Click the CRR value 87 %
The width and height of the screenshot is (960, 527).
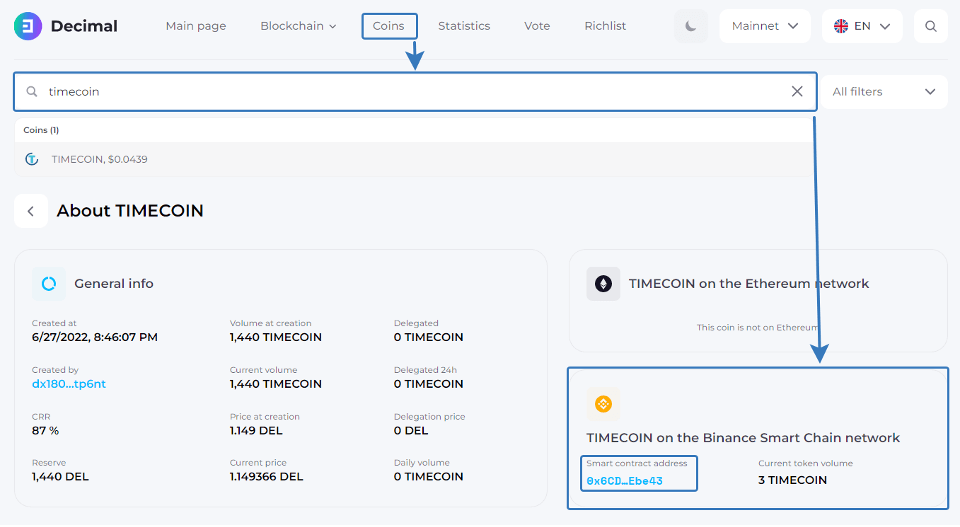coord(45,431)
